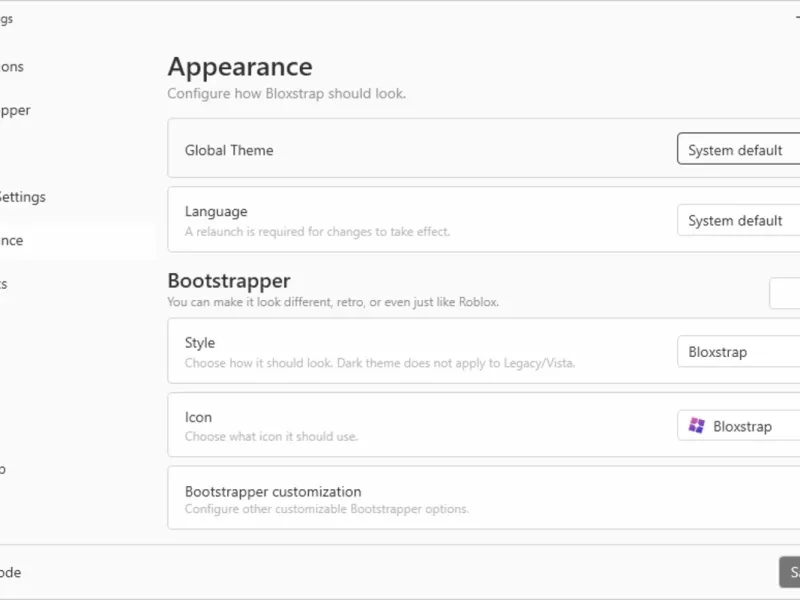Click the Style label
800x600 pixels.
[x=199, y=343]
